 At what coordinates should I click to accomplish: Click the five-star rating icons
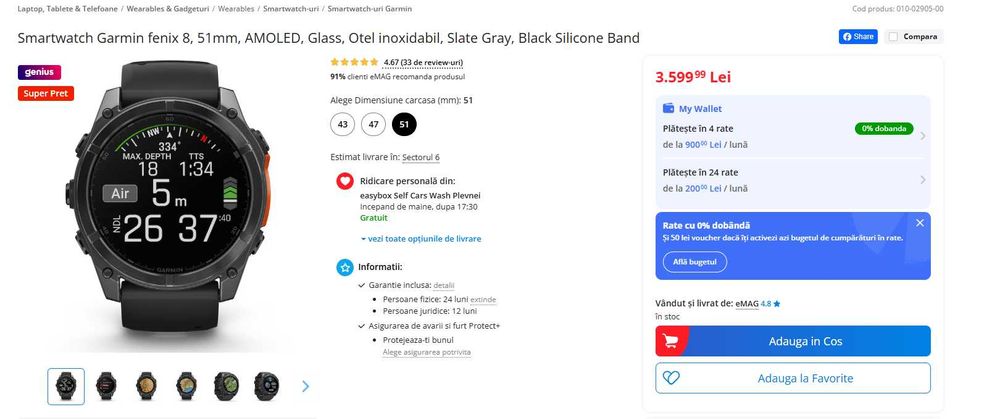[353, 62]
